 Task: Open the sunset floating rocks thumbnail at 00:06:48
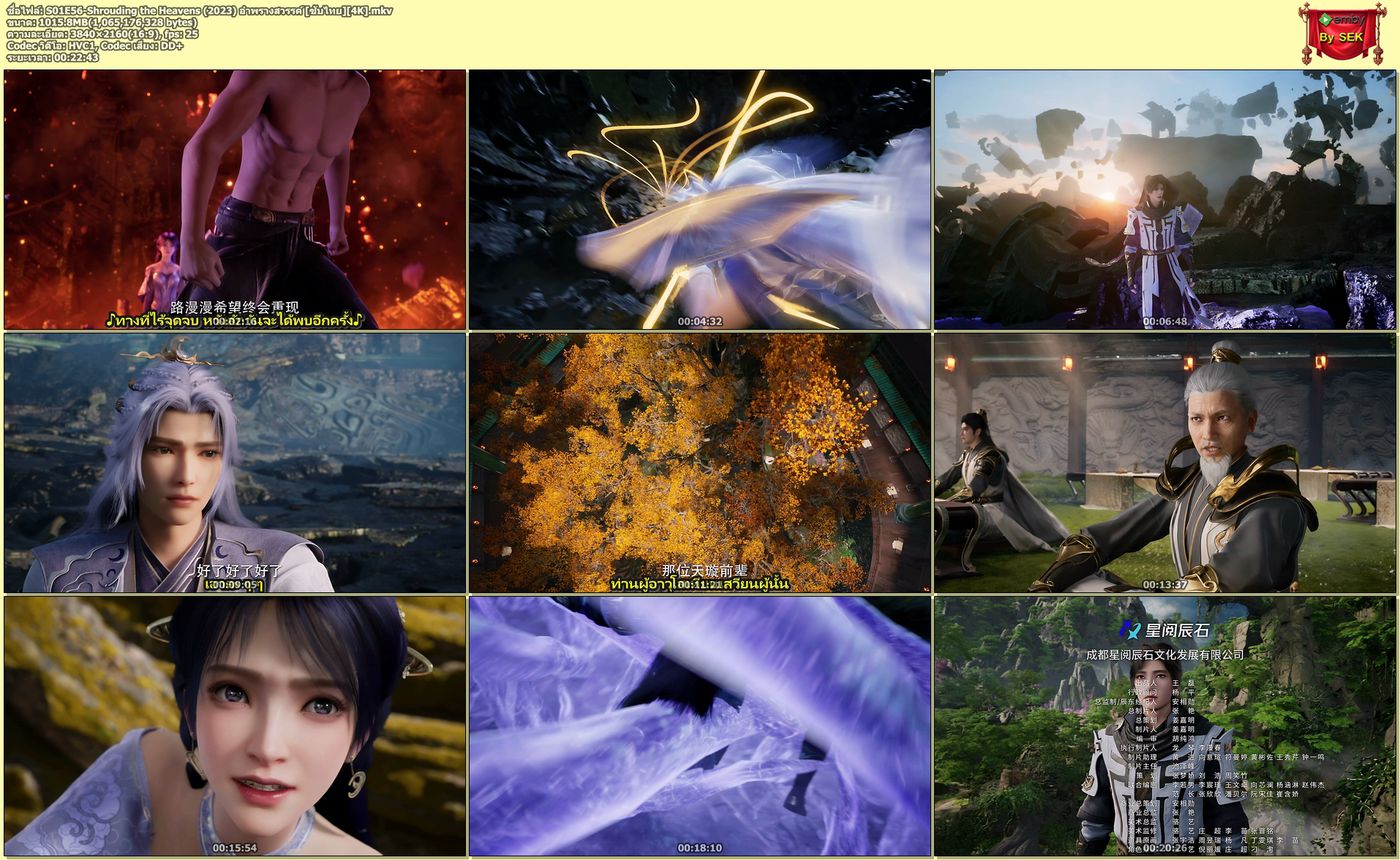1165,200
